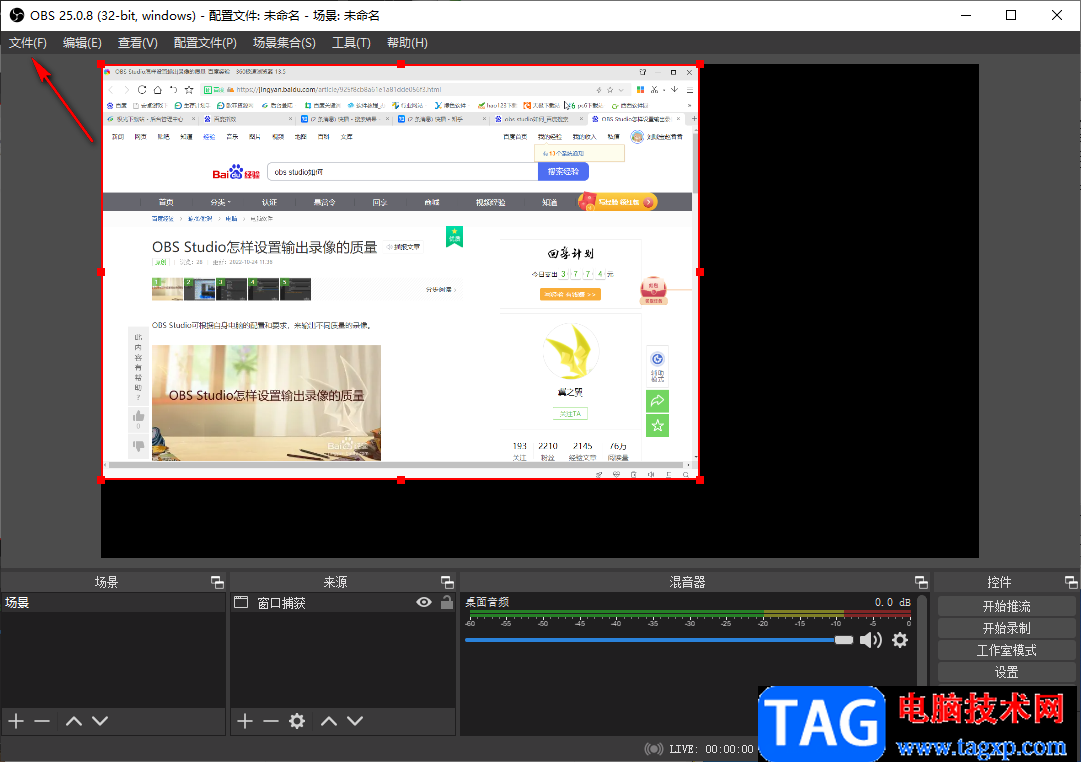This screenshot has height=762, width=1081.
Task: Select the 窗口捕获 source row
Action: click(343, 603)
